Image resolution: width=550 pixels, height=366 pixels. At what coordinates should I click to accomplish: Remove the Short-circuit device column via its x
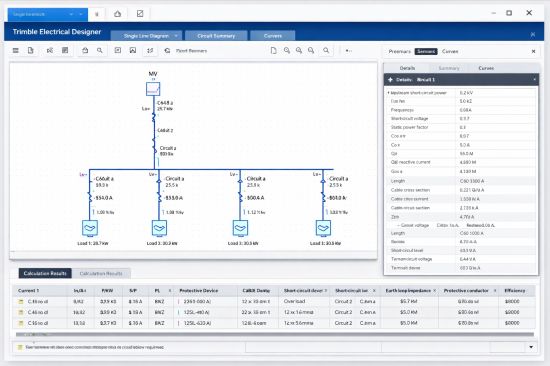click(x=326, y=291)
